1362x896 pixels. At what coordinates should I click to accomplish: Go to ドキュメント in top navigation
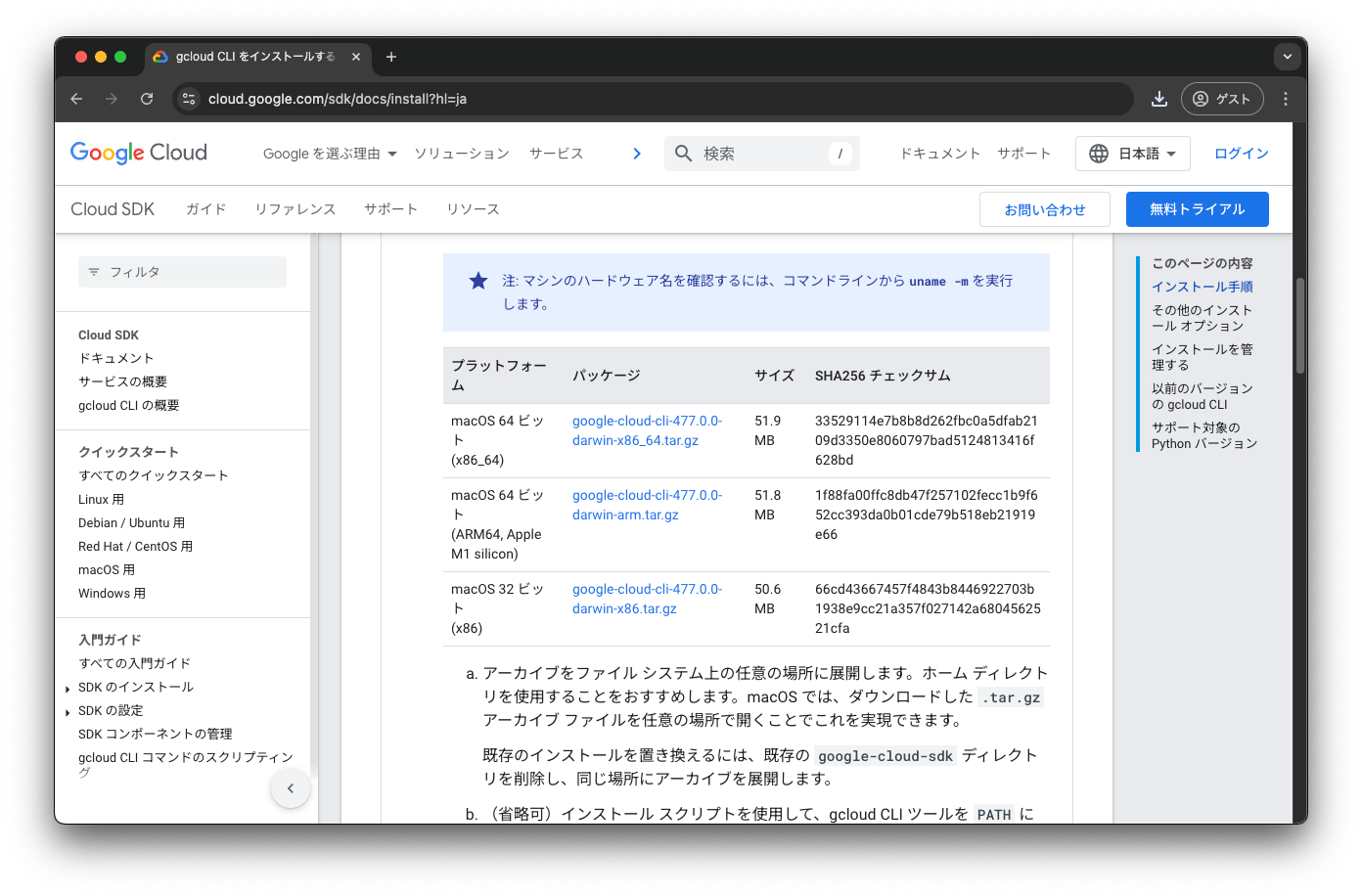point(940,154)
